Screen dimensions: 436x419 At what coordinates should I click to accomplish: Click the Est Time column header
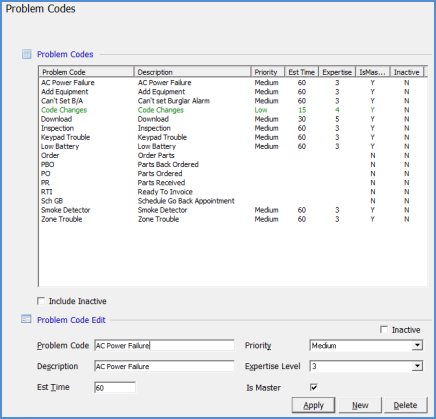302,72
